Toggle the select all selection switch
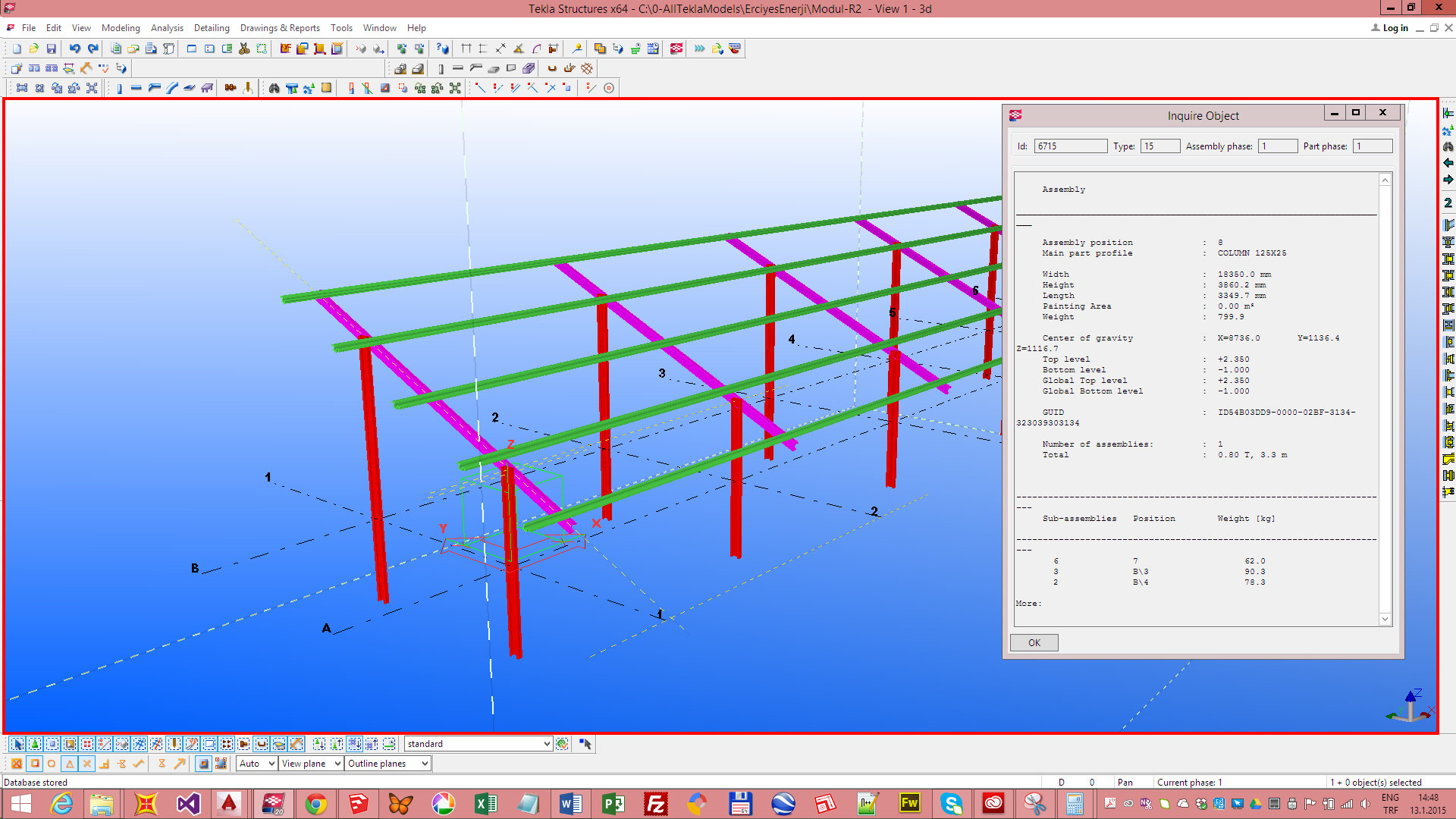Image resolution: width=1456 pixels, height=819 pixels. [17, 744]
